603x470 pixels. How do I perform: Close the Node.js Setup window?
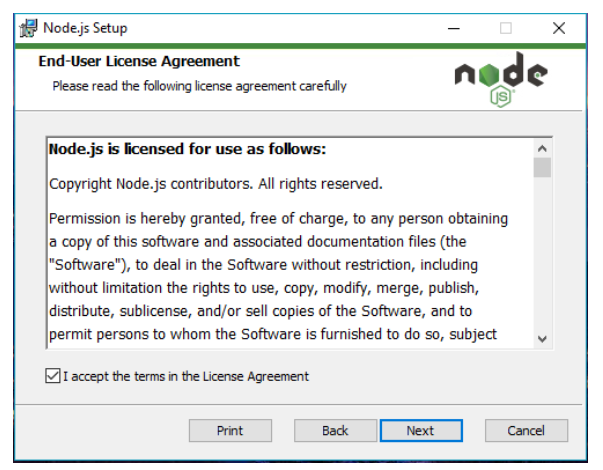[559, 28]
